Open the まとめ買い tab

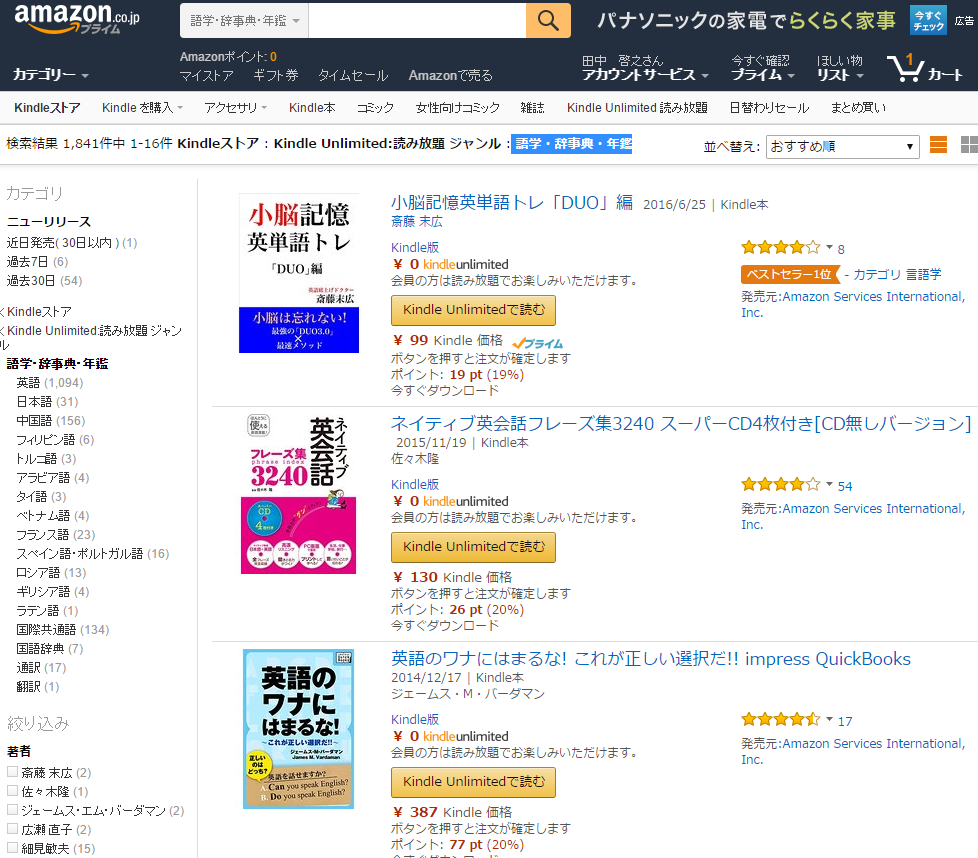click(858, 108)
